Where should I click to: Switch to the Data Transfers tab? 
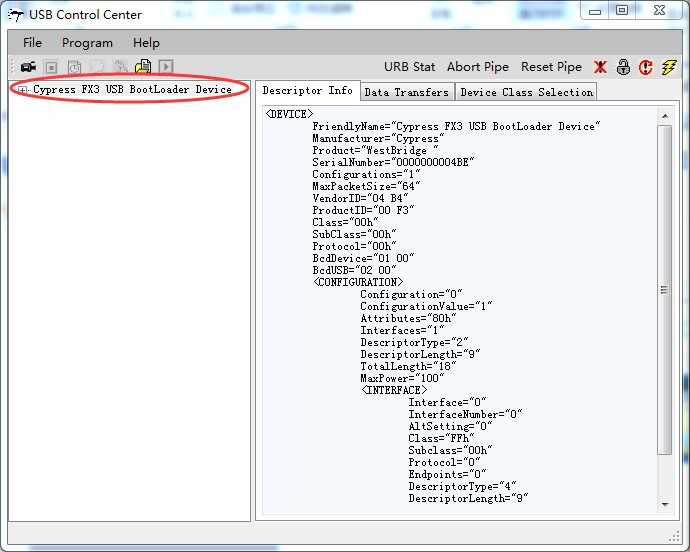pyautogui.click(x=407, y=92)
